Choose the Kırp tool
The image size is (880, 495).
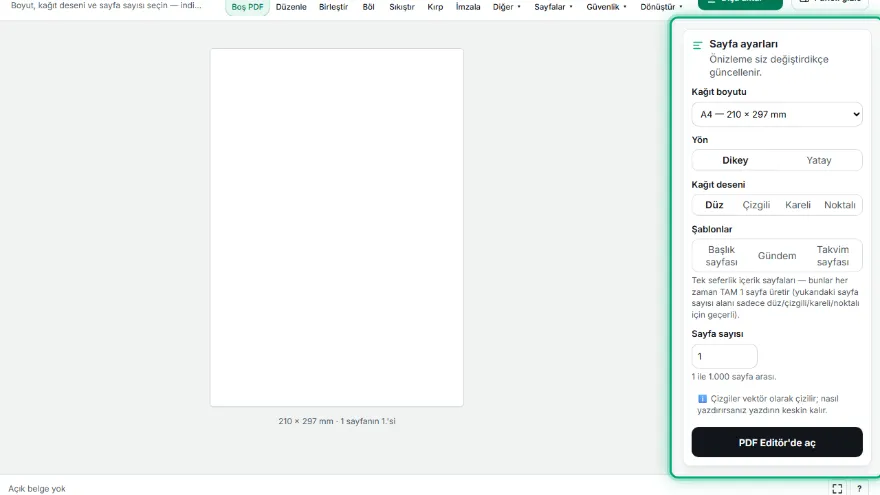coord(435,7)
